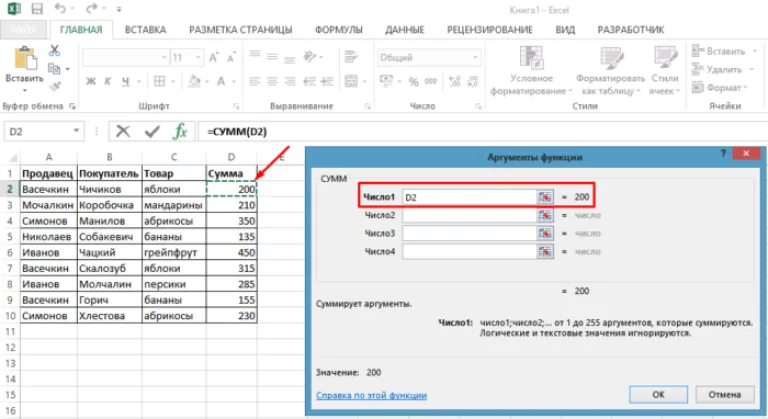The image size is (768, 419).
Task: Open the РАЗМЕТКА СТРАНИЦЫ tab
Action: pyautogui.click(x=240, y=30)
